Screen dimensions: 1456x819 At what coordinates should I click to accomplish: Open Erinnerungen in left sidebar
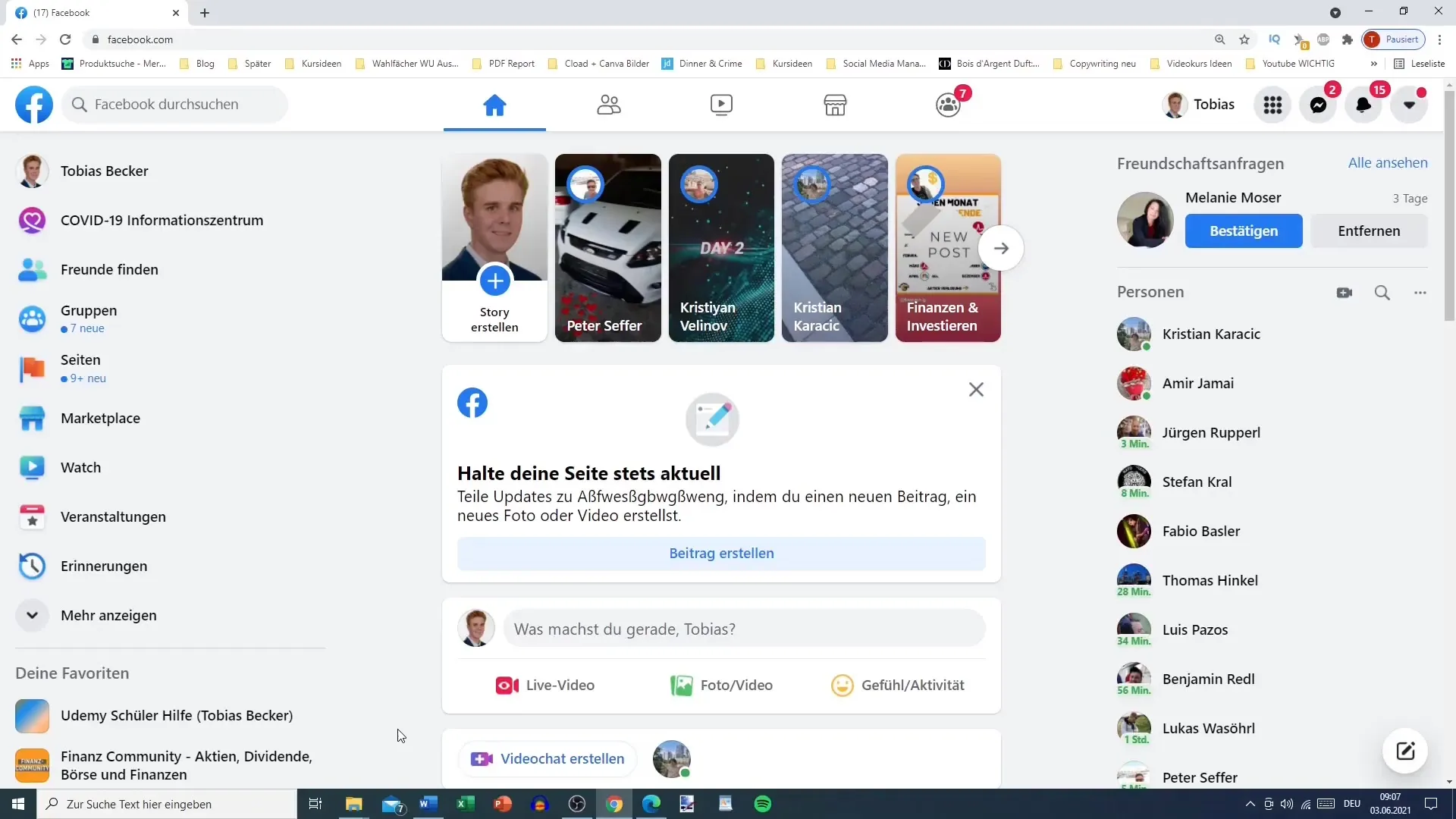coord(170,566)
